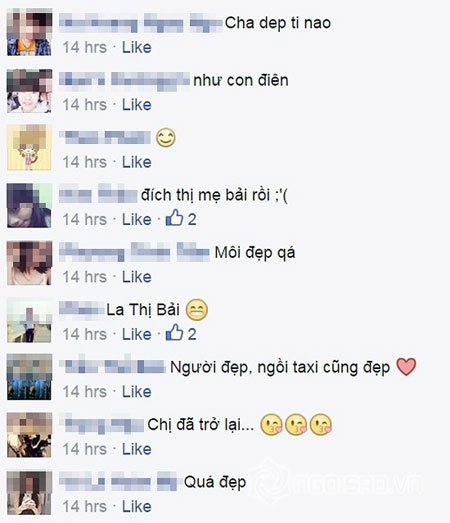Screen dimensions: 450x523
Task: Open cartoon avatar of the smiley-only commenter
Action: pyautogui.click(x=29, y=147)
